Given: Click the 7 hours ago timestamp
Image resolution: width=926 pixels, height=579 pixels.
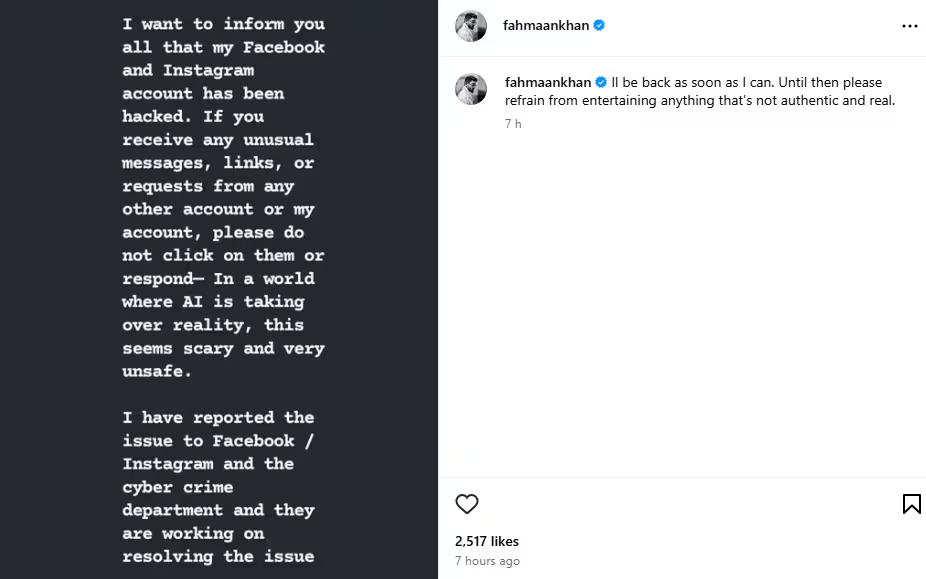Looking at the screenshot, I should tap(487, 561).
